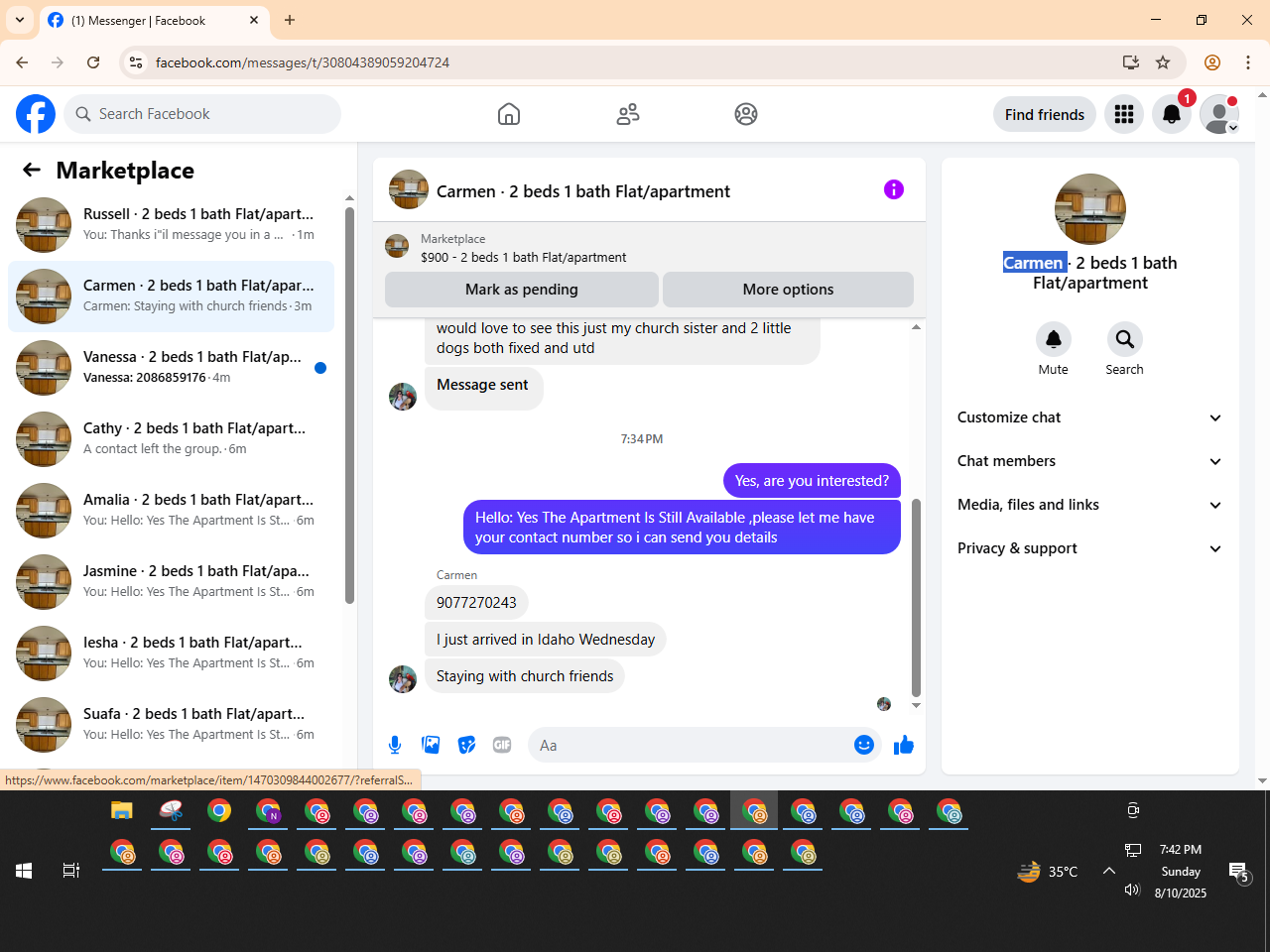Open File Explorer from taskbar
The width and height of the screenshot is (1270, 952).
point(121,811)
